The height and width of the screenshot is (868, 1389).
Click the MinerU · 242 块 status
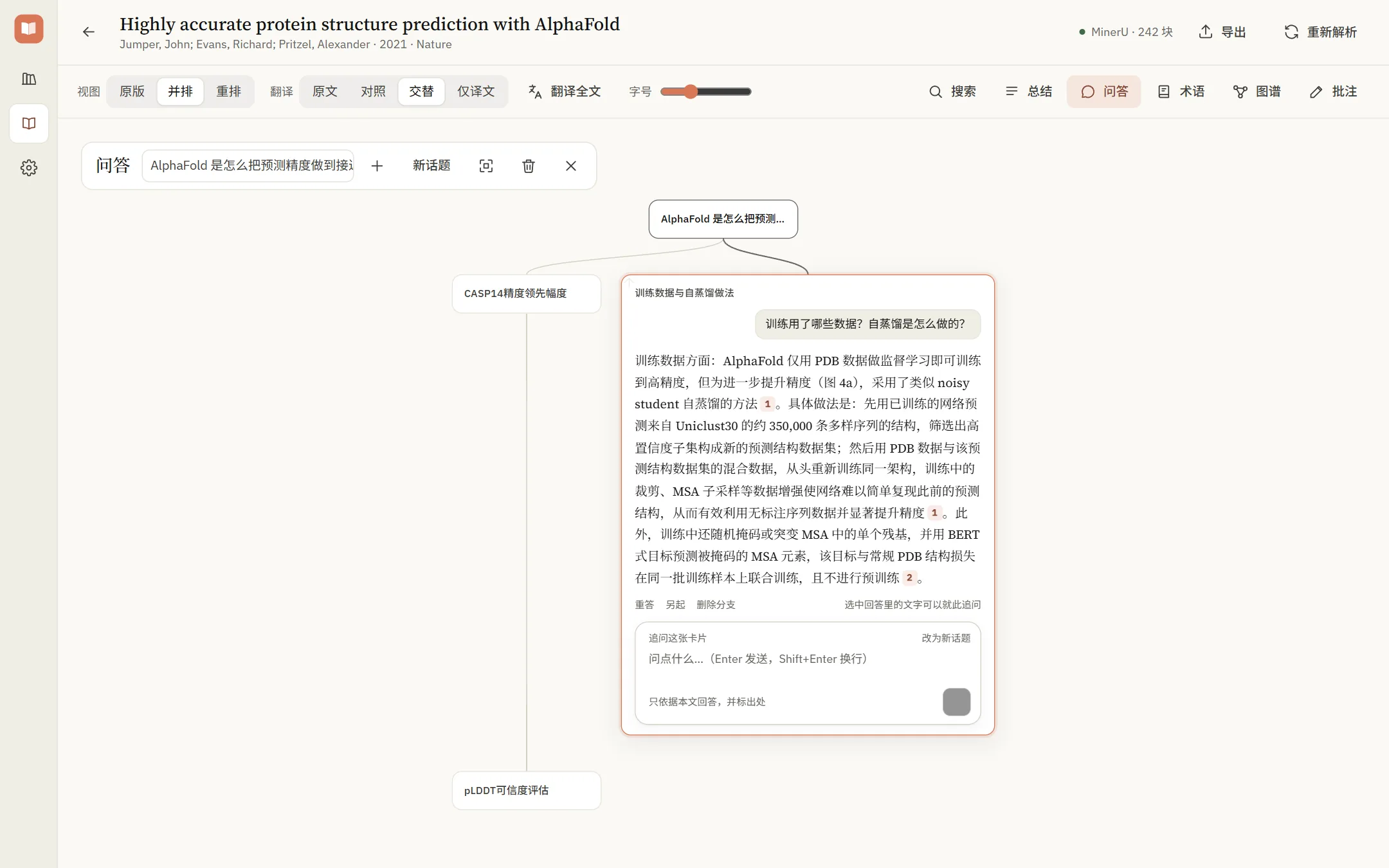pyautogui.click(x=1126, y=32)
